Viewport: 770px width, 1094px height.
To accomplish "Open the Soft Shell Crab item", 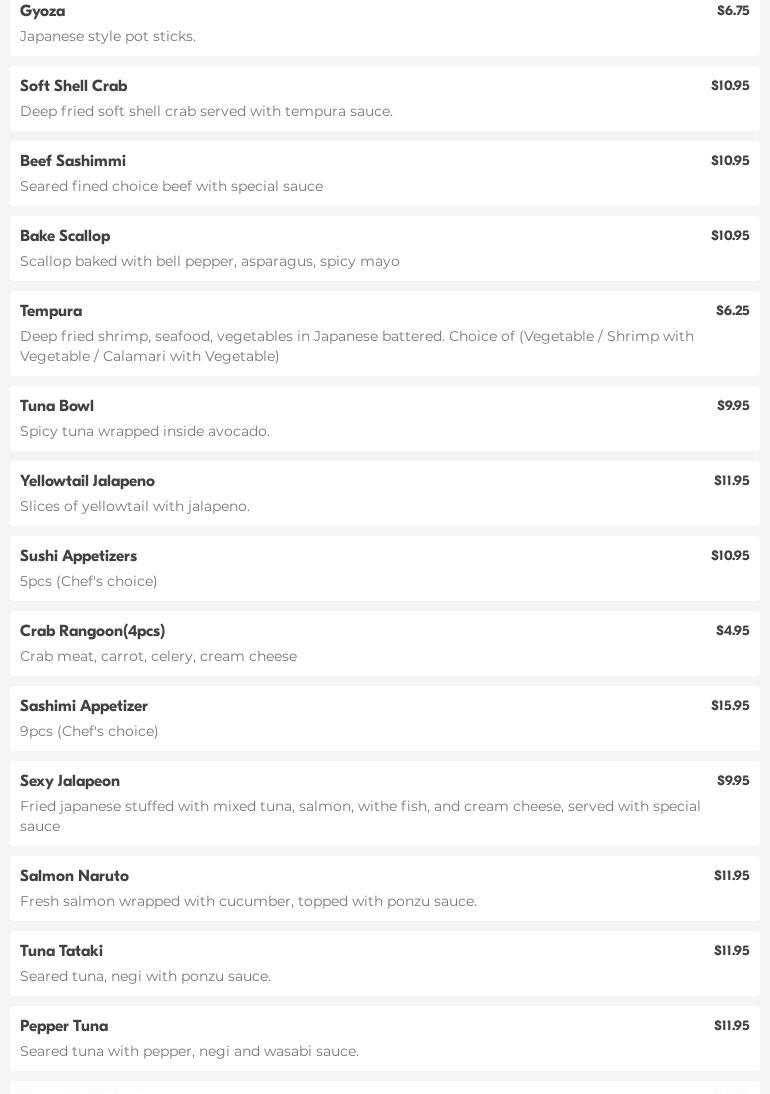I will [x=74, y=86].
